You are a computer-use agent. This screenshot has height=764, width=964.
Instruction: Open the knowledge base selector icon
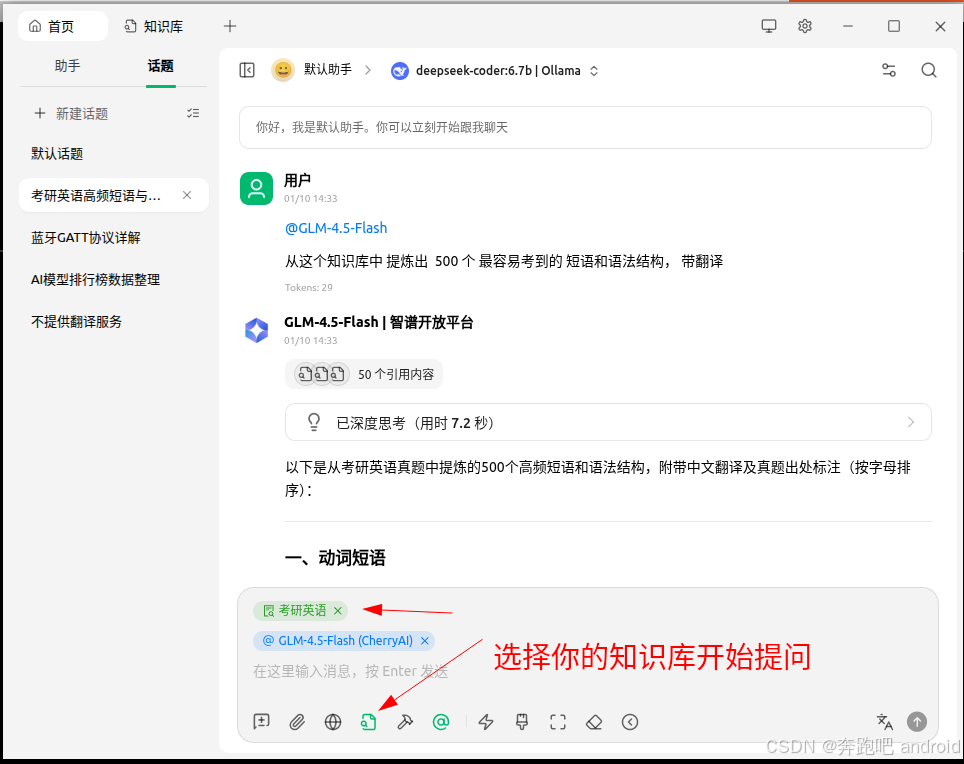[x=369, y=722]
